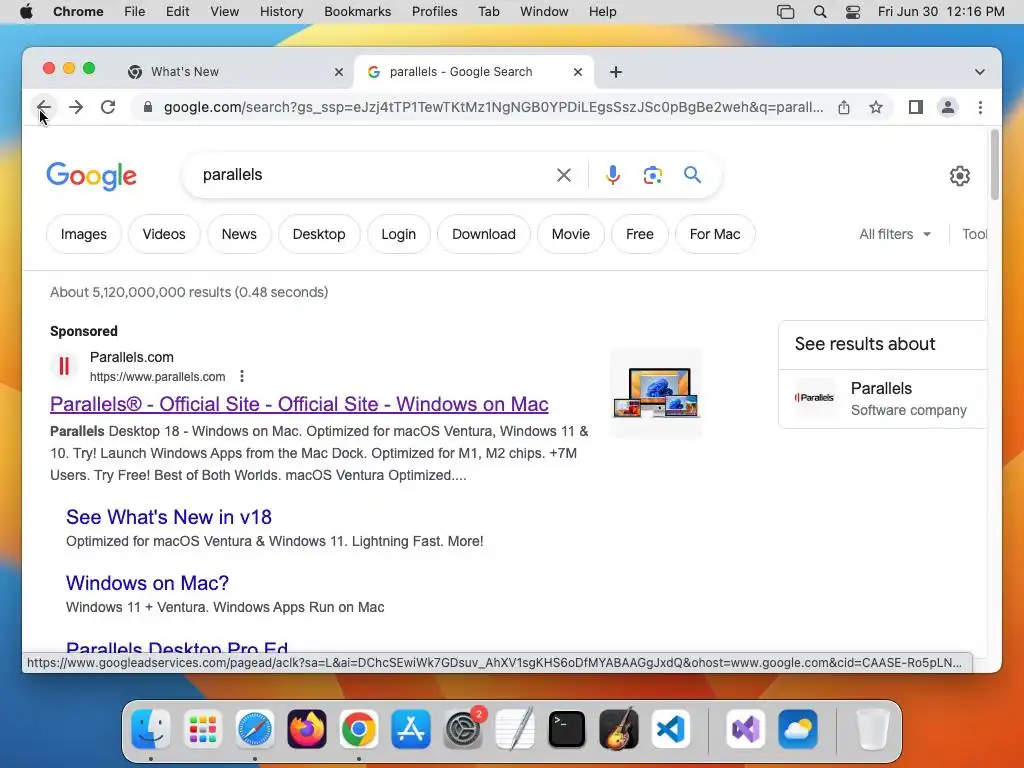1024x768 pixels.
Task: Open the Weather app in the Dock
Action: click(x=798, y=729)
